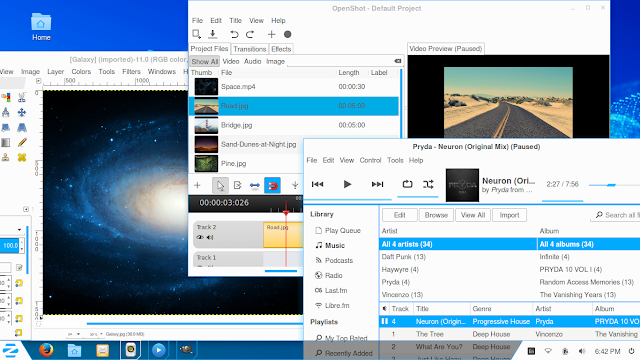Viewport: 640px width, 360px height.
Task: Click the resize arrows tool in timeline toolbar
Action: click(255, 186)
